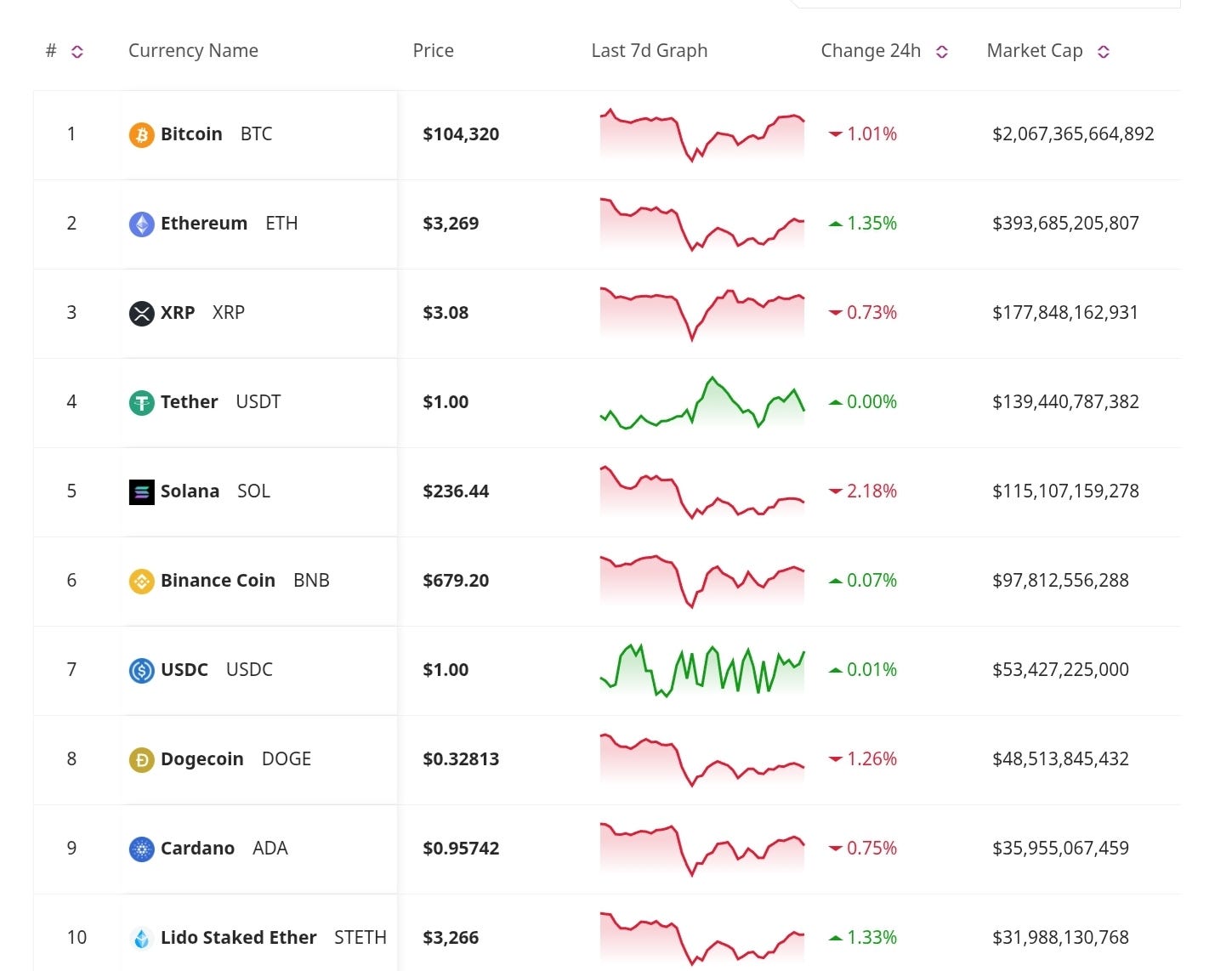Open the Cardano currency page

click(x=197, y=849)
